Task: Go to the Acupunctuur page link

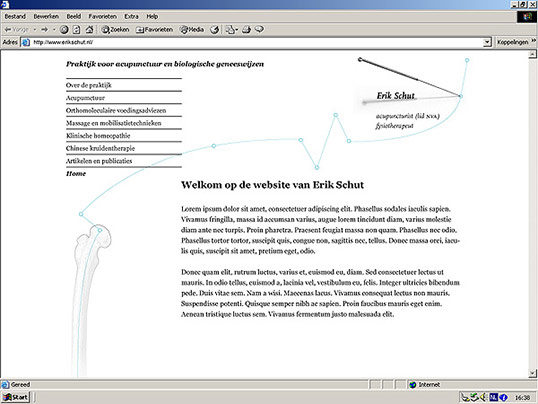Action: 85,98
